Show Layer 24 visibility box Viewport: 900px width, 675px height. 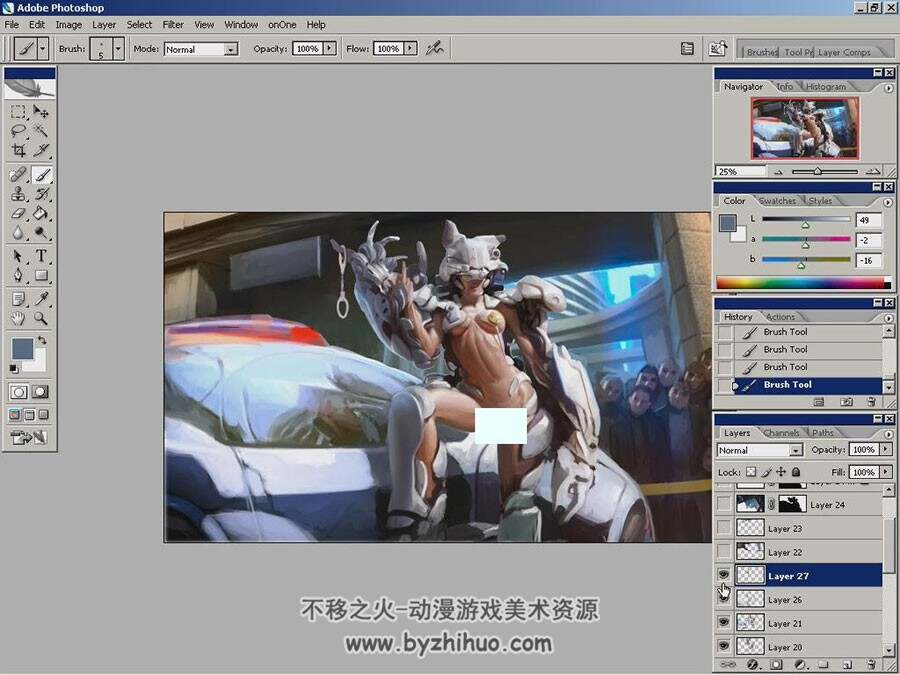tap(724, 504)
